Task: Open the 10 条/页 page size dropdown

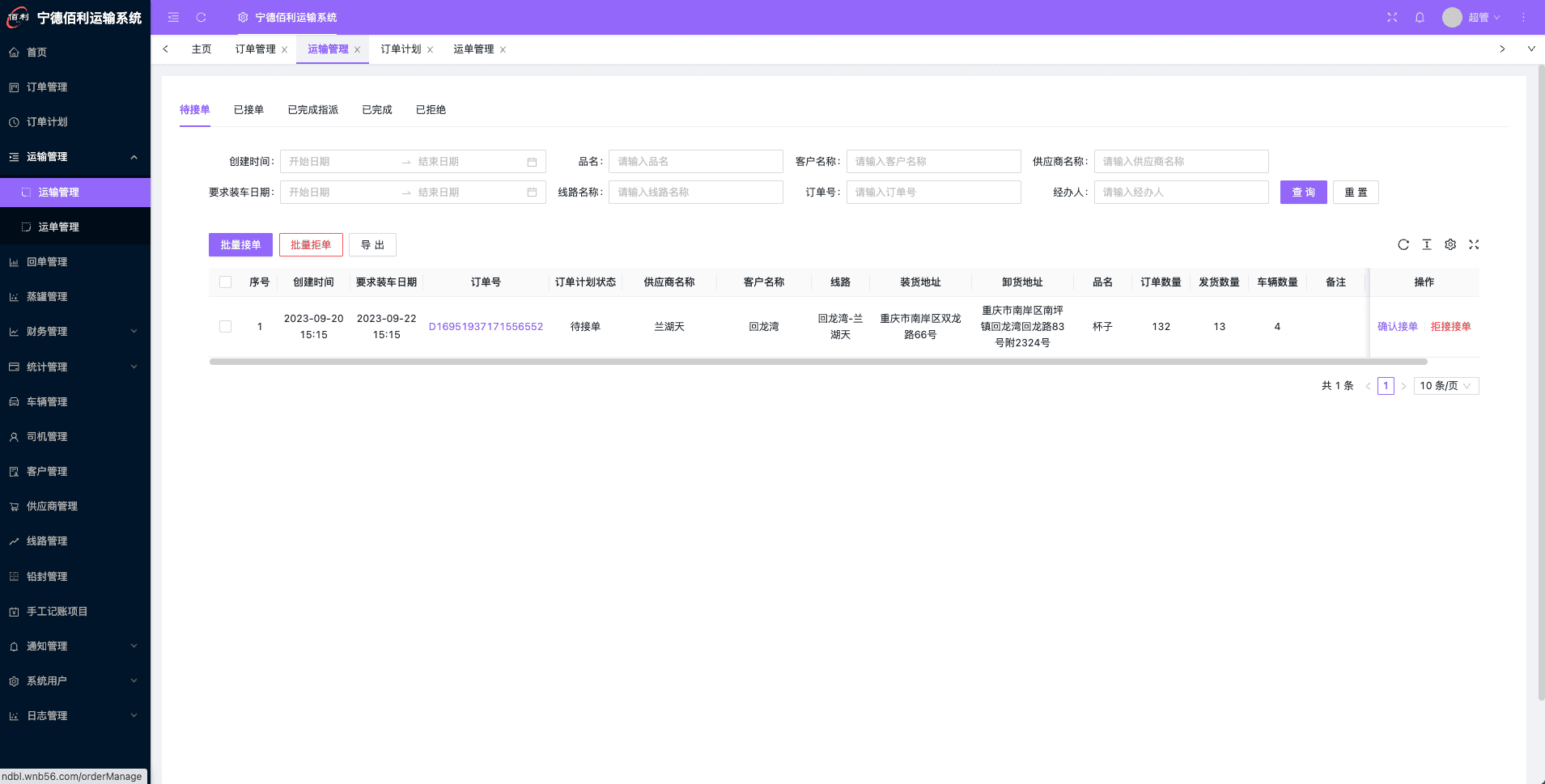Action: (x=1446, y=386)
